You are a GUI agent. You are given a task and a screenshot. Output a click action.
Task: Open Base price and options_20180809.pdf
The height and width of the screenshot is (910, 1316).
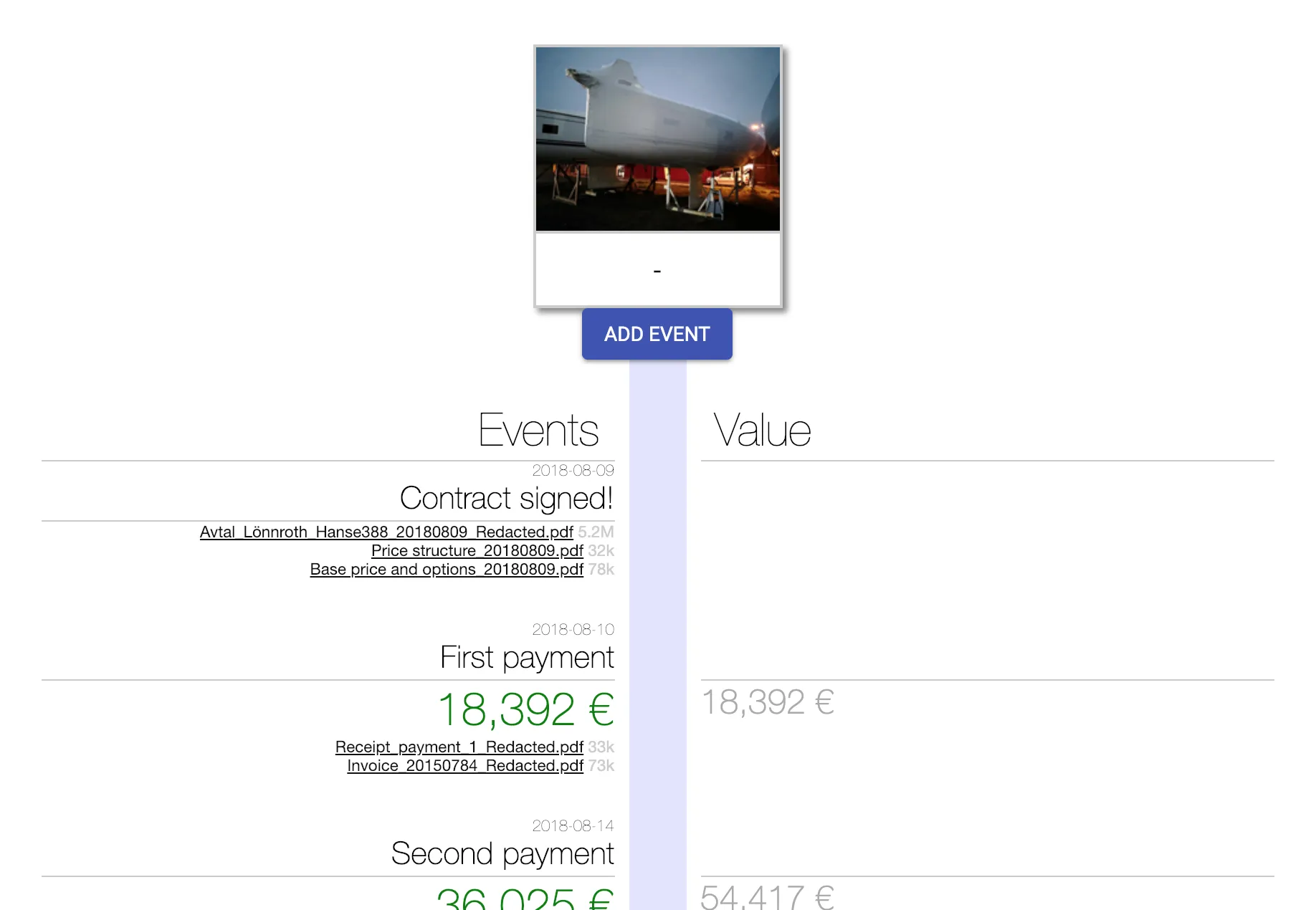(447, 570)
